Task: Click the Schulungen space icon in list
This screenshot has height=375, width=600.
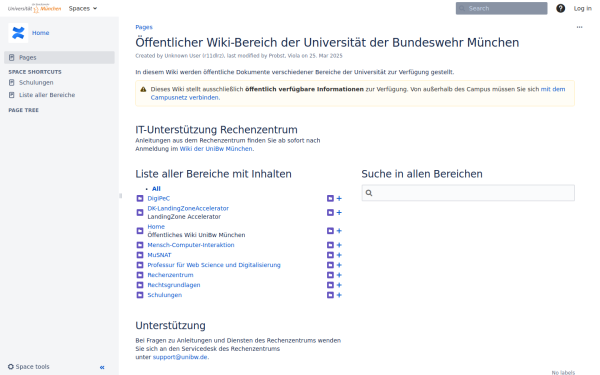Action: (140, 295)
